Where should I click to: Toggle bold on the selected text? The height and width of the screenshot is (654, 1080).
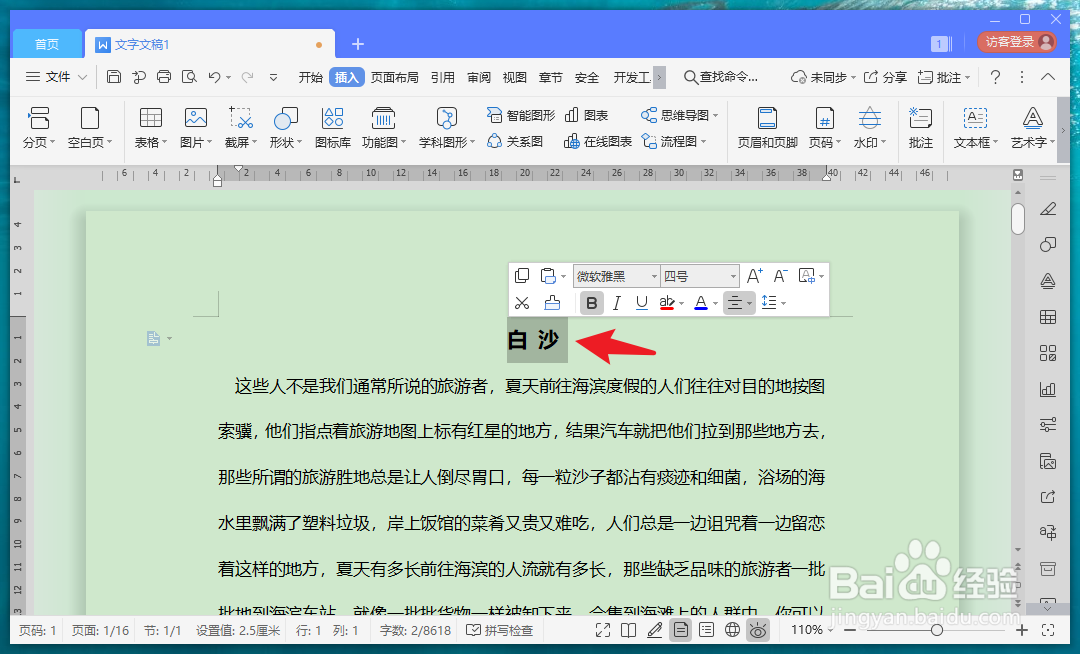pyautogui.click(x=591, y=302)
